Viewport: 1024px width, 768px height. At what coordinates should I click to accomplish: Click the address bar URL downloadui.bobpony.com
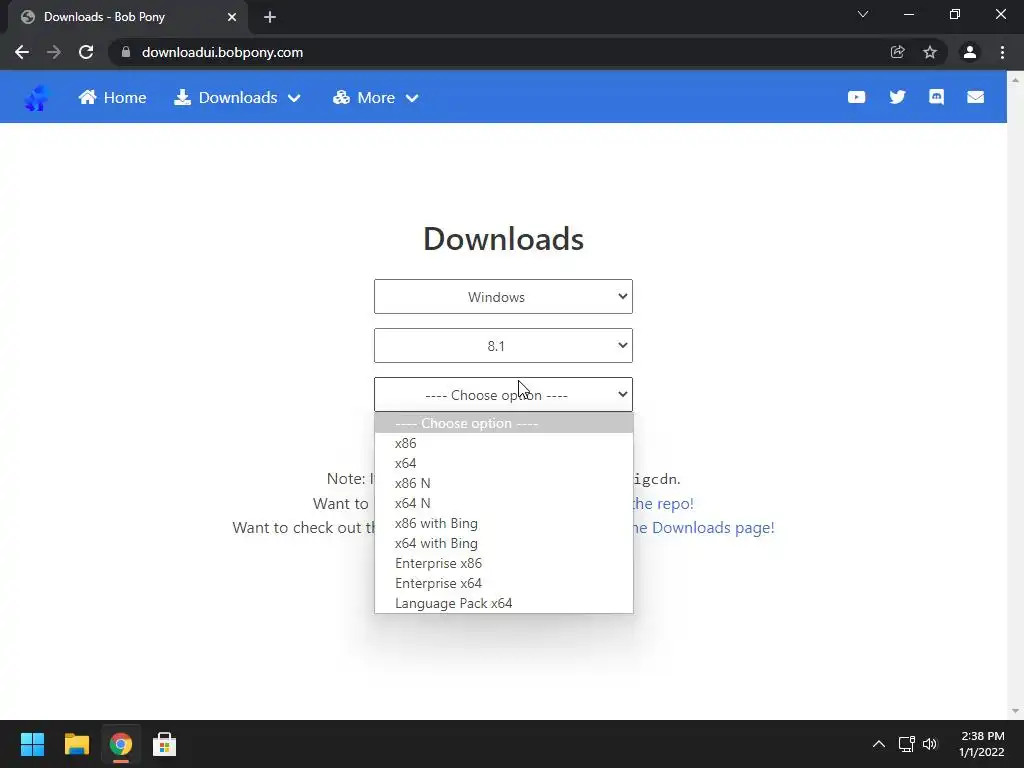222,52
